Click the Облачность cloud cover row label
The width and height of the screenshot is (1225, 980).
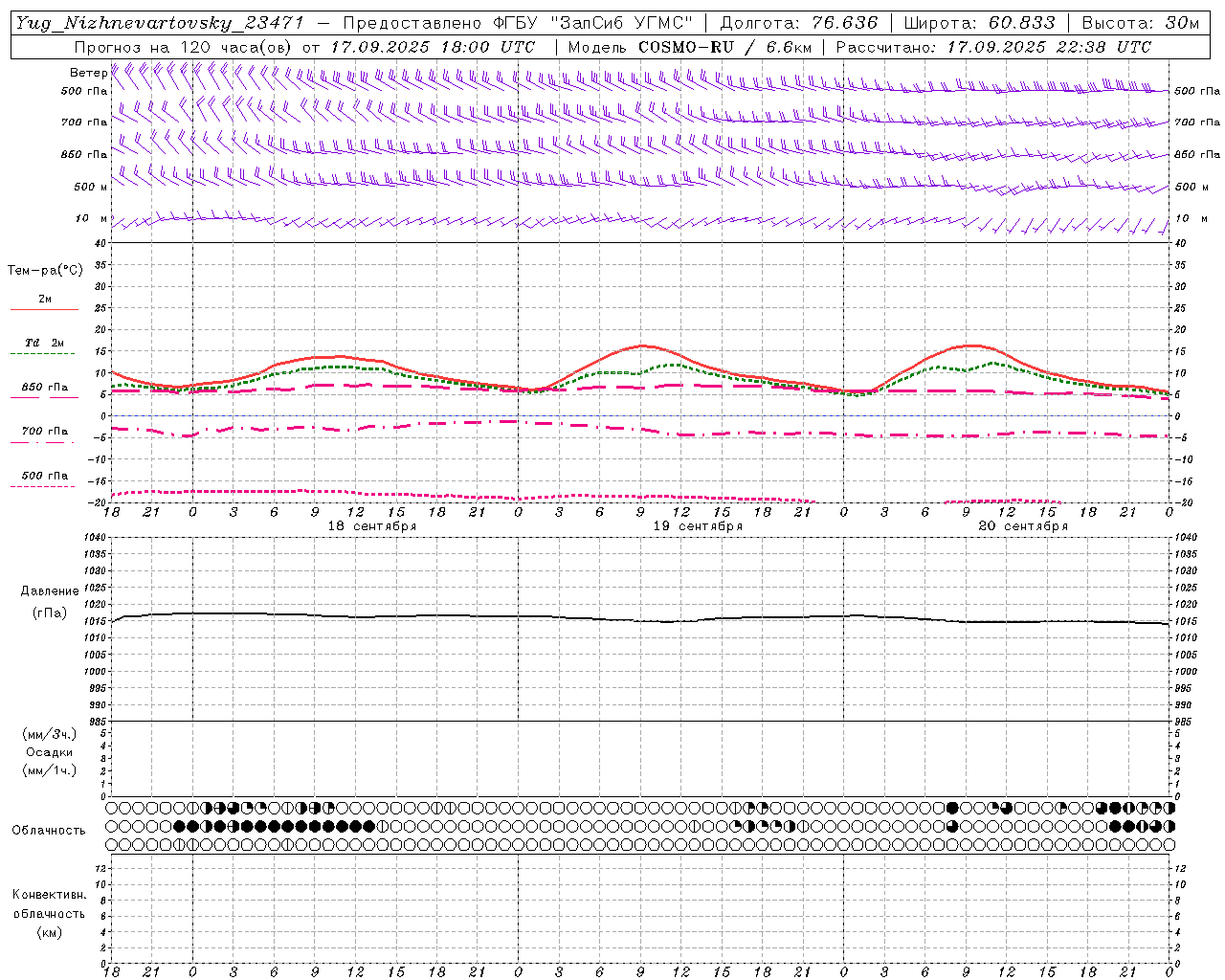tap(49, 830)
